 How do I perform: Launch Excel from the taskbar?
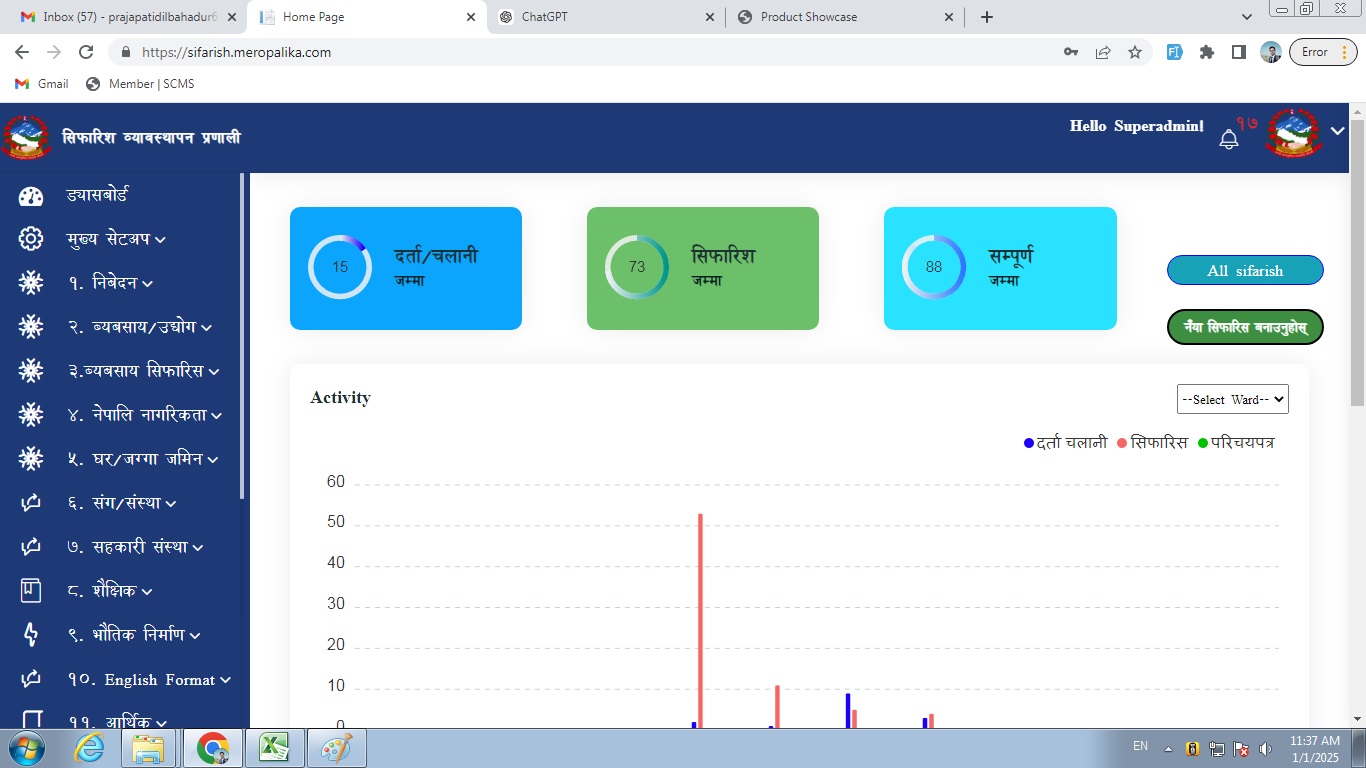tap(274, 748)
